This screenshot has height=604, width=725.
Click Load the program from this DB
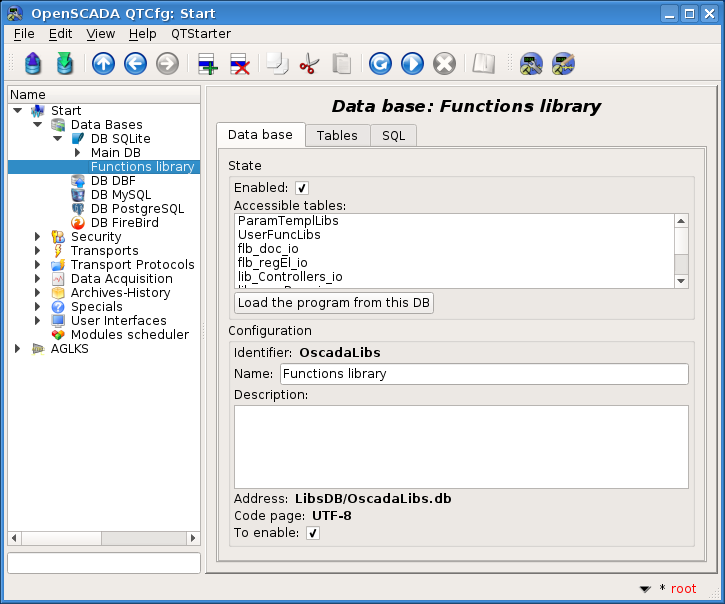pos(334,303)
